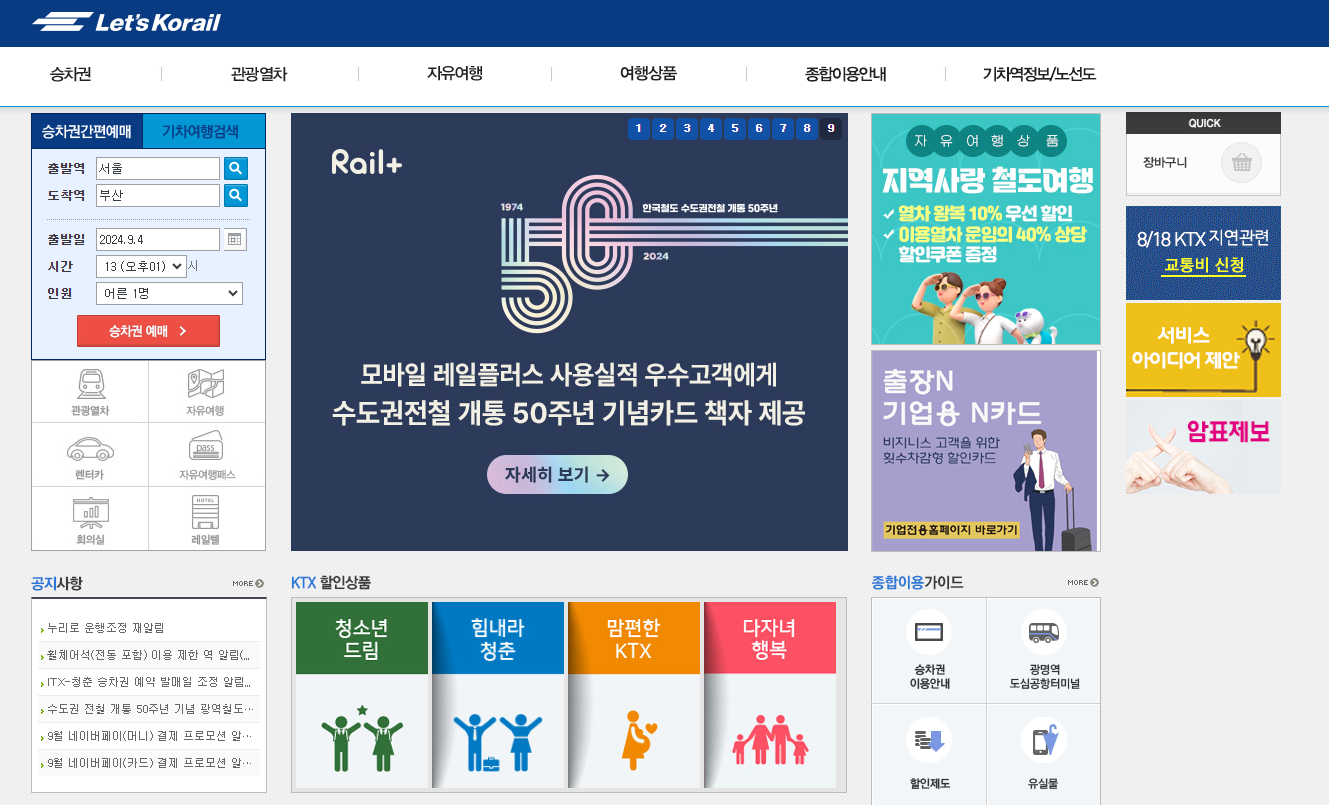Go to banner slide 8
The width and height of the screenshot is (1329, 805).
coord(807,128)
